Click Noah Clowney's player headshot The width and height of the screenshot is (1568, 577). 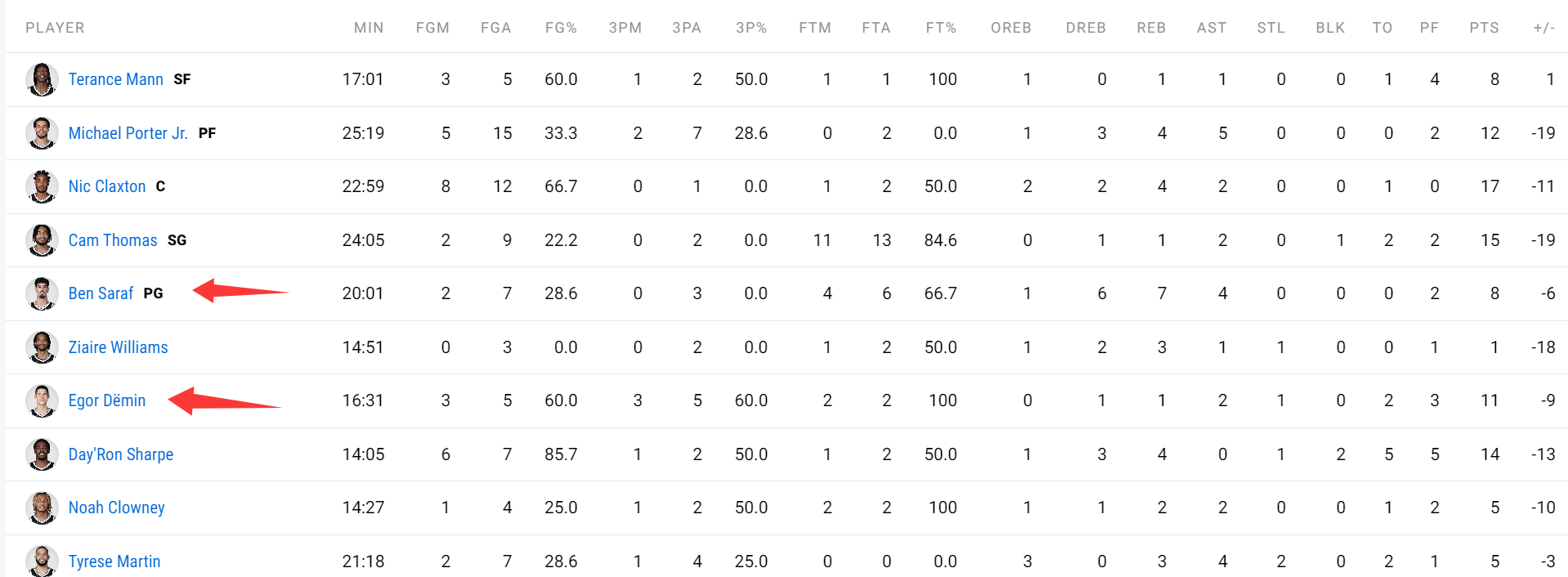pos(41,508)
